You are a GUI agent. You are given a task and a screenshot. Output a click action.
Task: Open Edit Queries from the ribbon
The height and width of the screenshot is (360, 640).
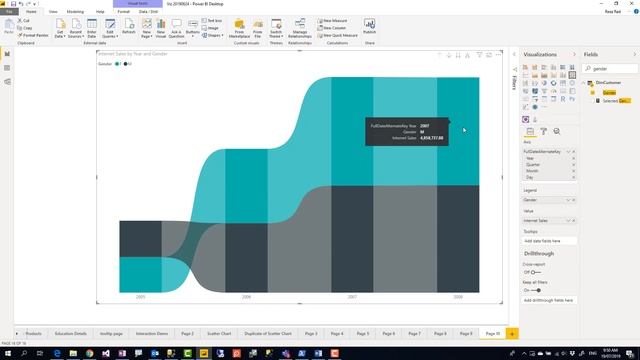pos(110,28)
